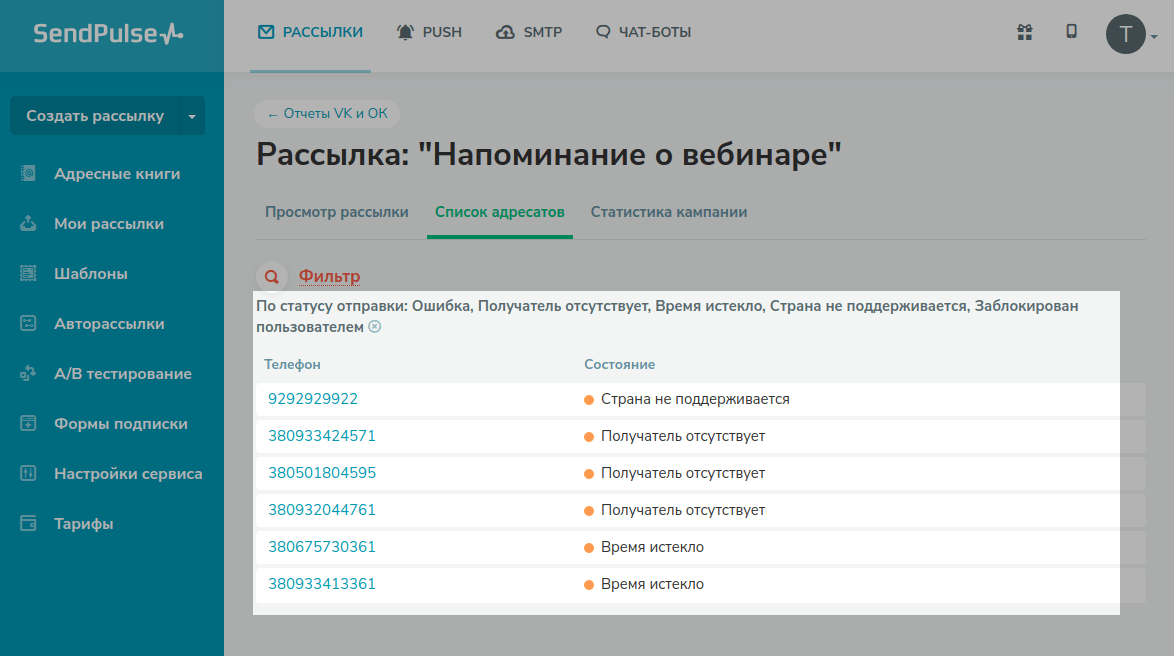Image resolution: width=1174 pixels, height=656 pixels.
Task: Open phone number 9292929922
Action: [x=313, y=399]
